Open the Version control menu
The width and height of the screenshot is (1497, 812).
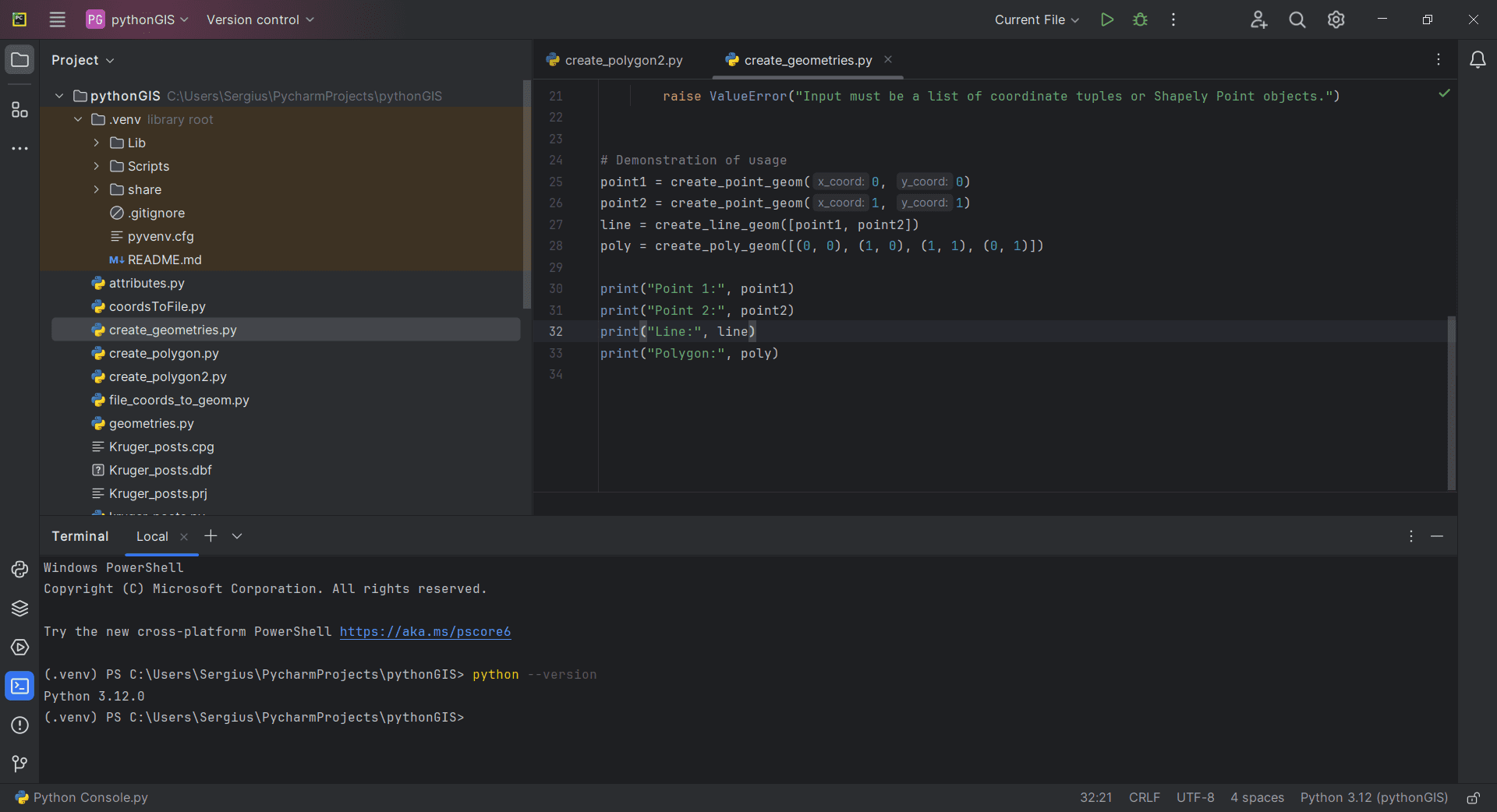point(260,19)
